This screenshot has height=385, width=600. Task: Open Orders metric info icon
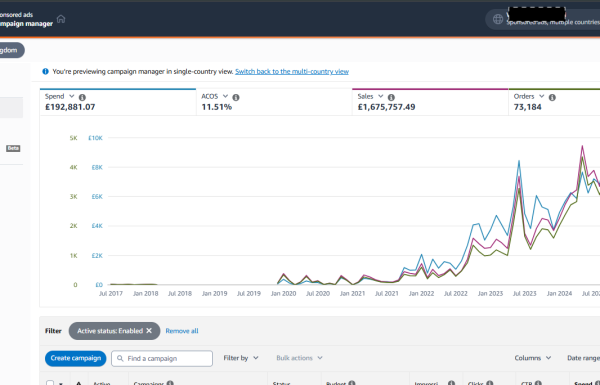click(552, 97)
